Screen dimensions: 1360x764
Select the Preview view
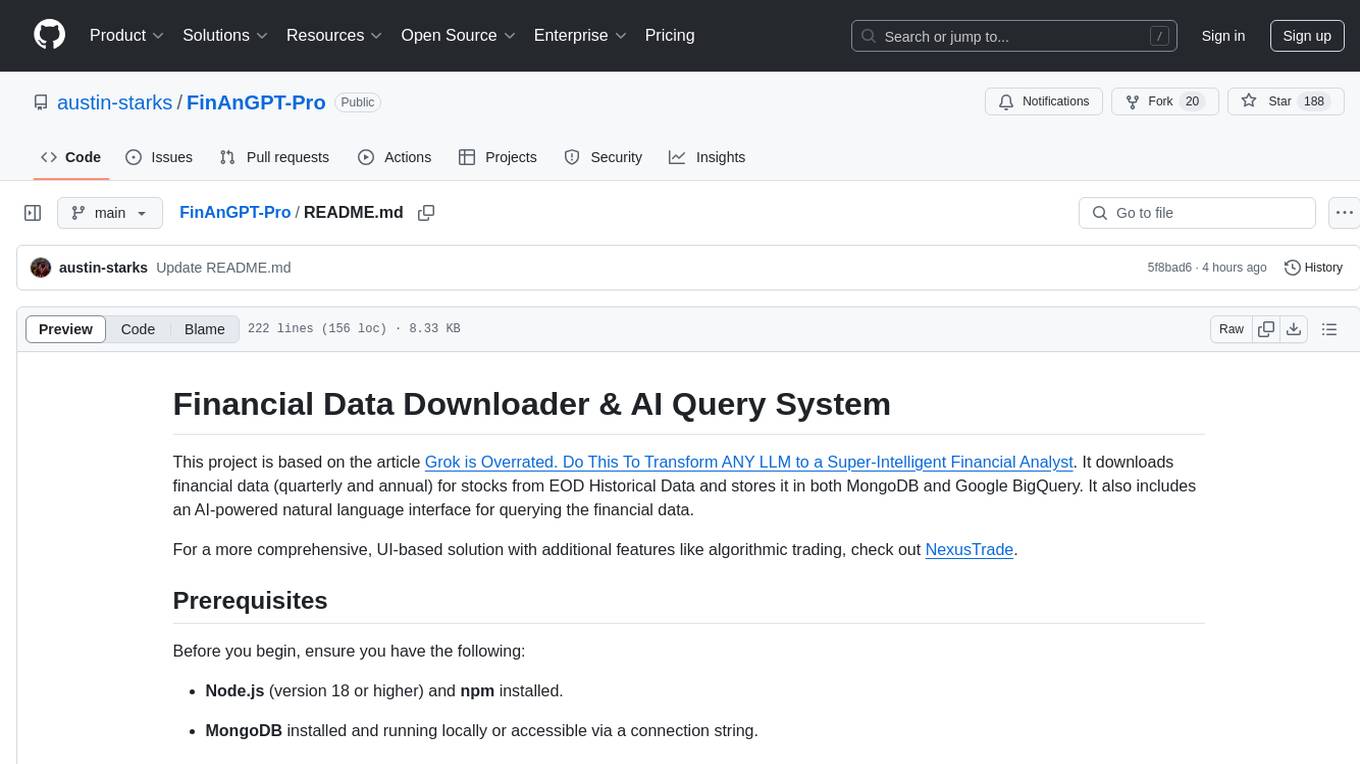pyautogui.click(x=66, y=329)
